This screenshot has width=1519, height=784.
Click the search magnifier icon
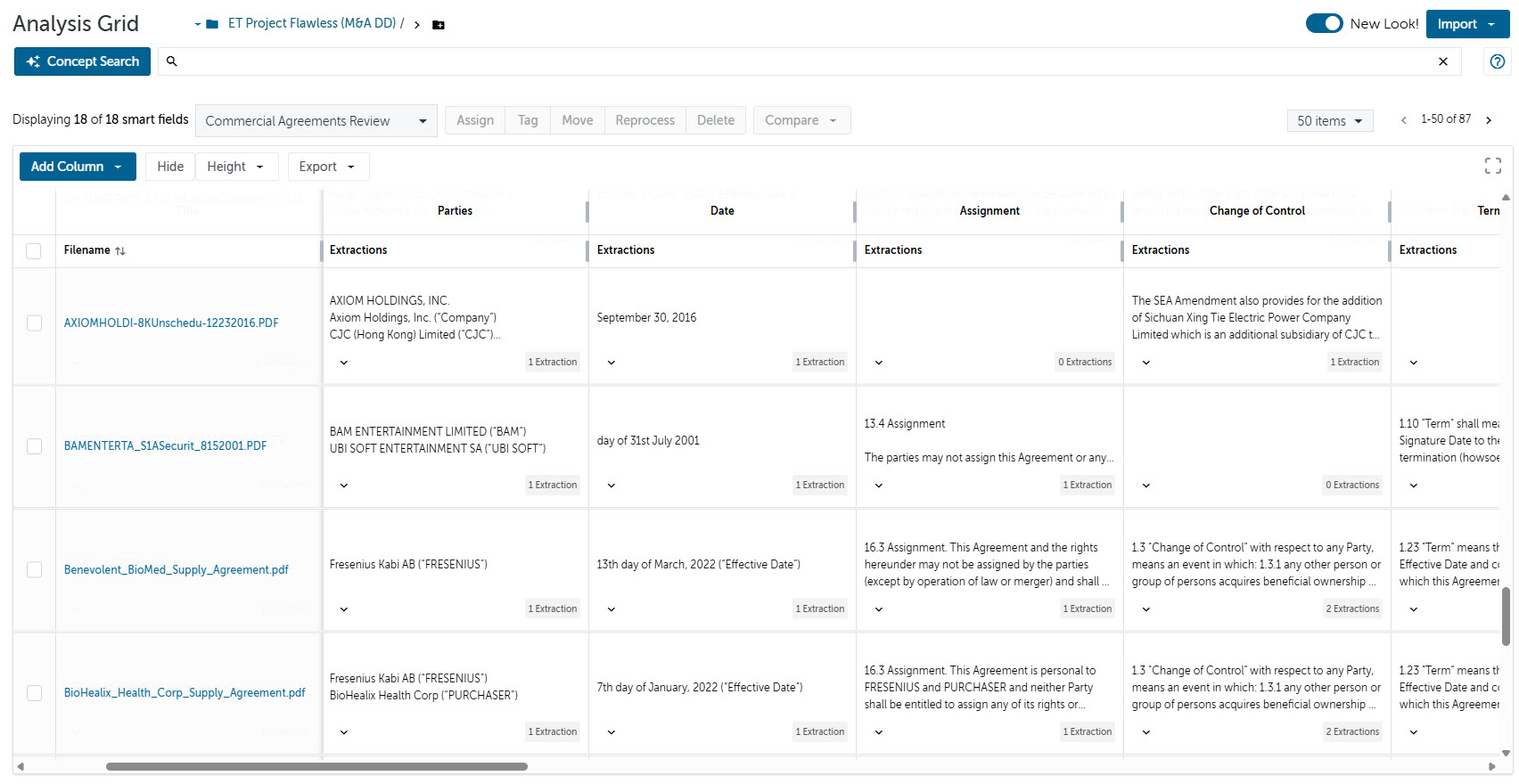pyautogui.click(x=172, y=61)
